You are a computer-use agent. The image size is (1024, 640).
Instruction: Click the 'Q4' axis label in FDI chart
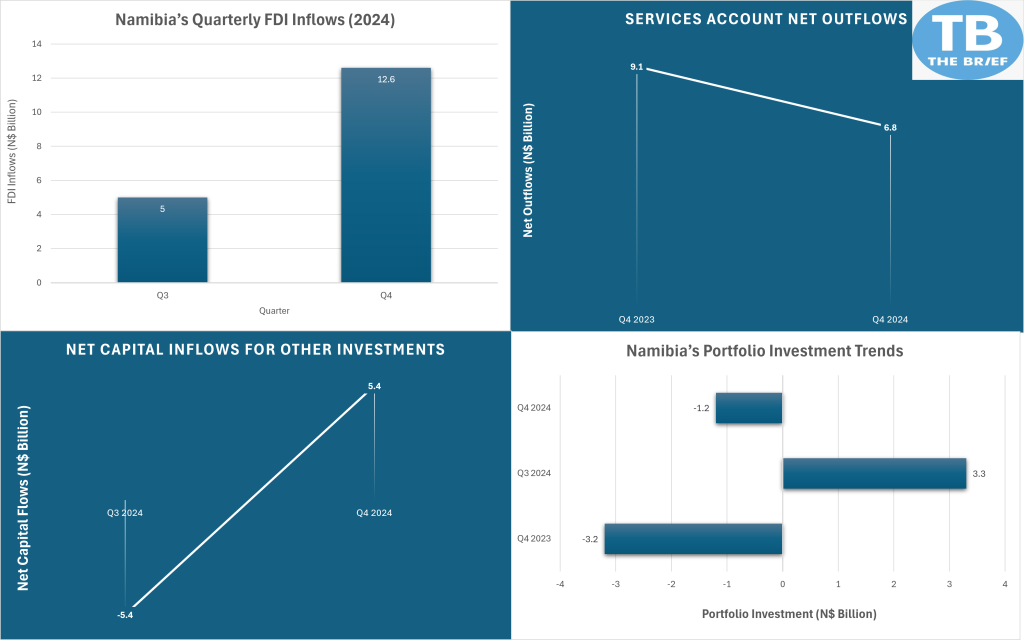click(x=386, y=295)
